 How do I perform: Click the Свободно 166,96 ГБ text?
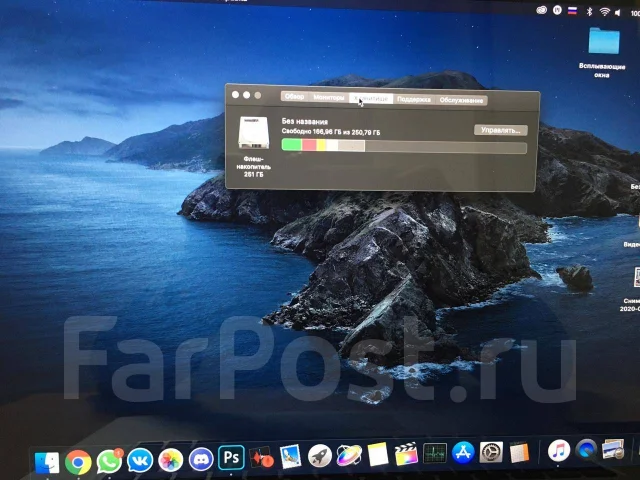pos(331,132)
